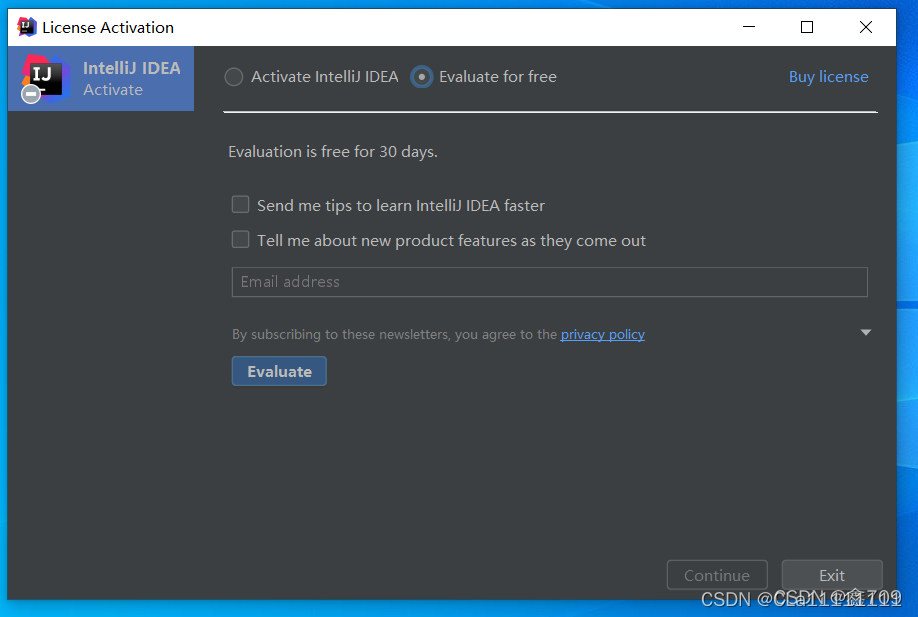Click the Exit button

(x=832, y=575)
